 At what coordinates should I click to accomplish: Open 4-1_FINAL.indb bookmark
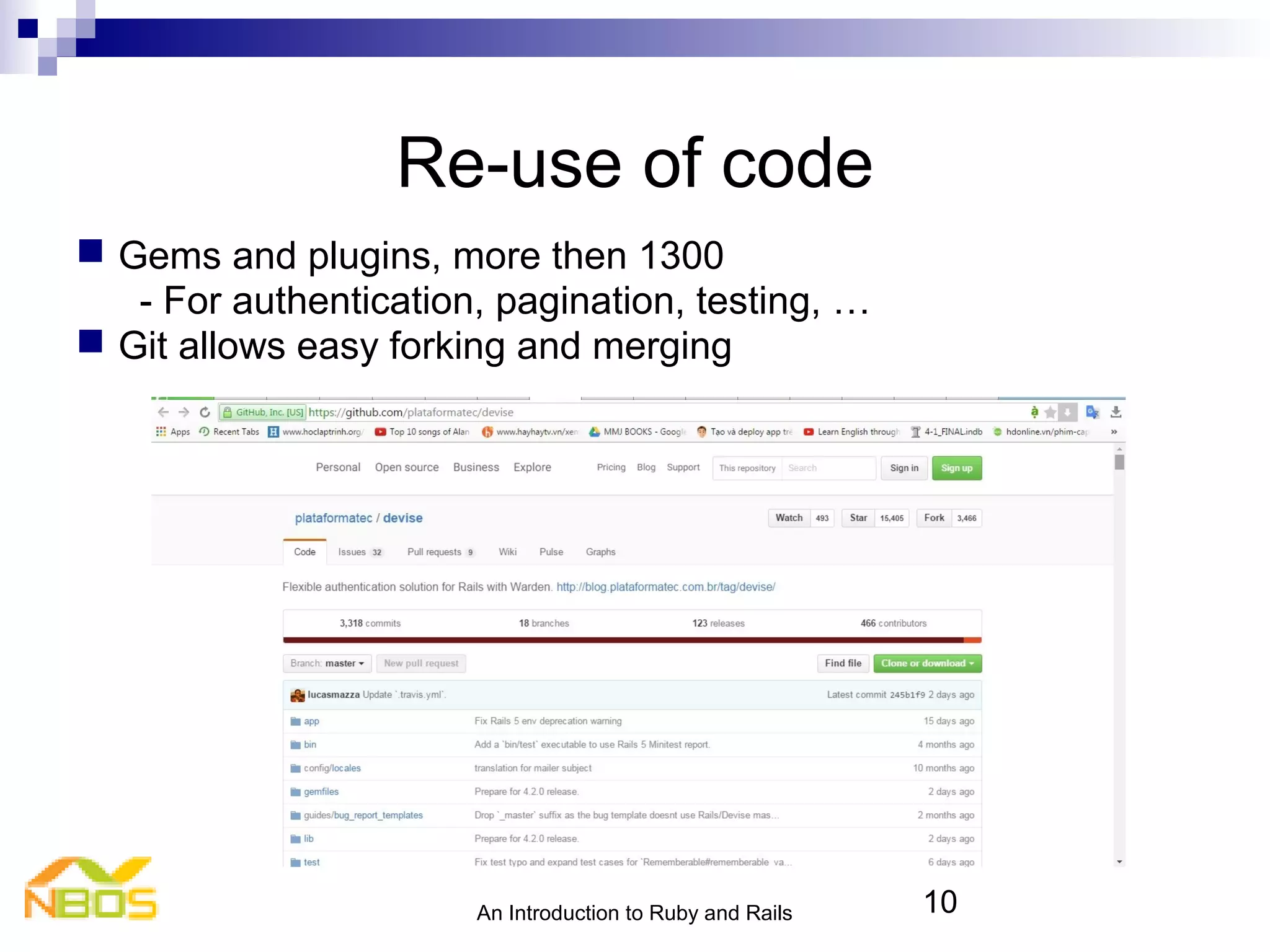946,432
